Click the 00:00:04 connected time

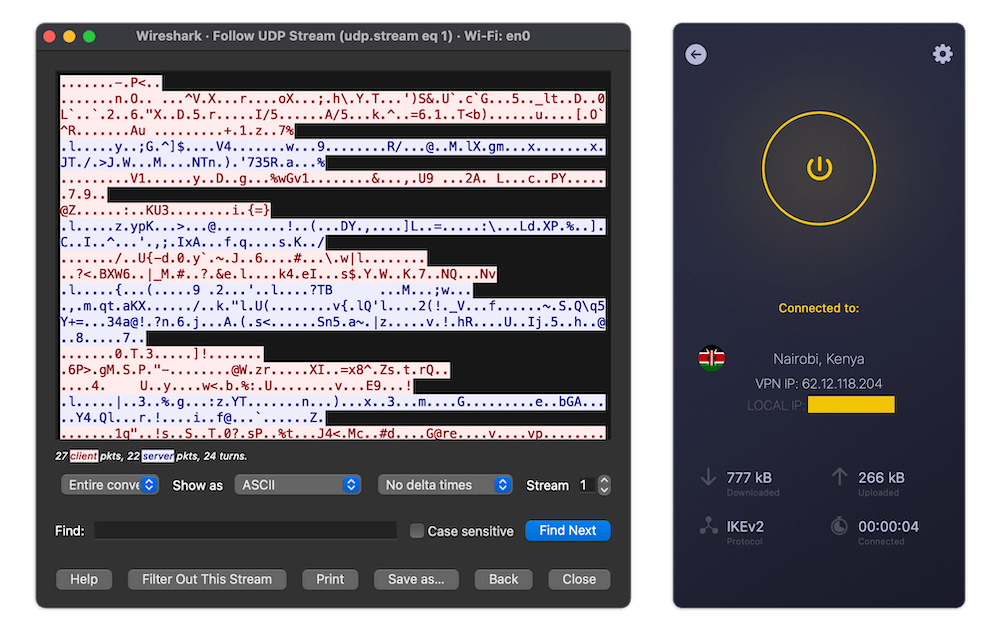tap(888, 527)
